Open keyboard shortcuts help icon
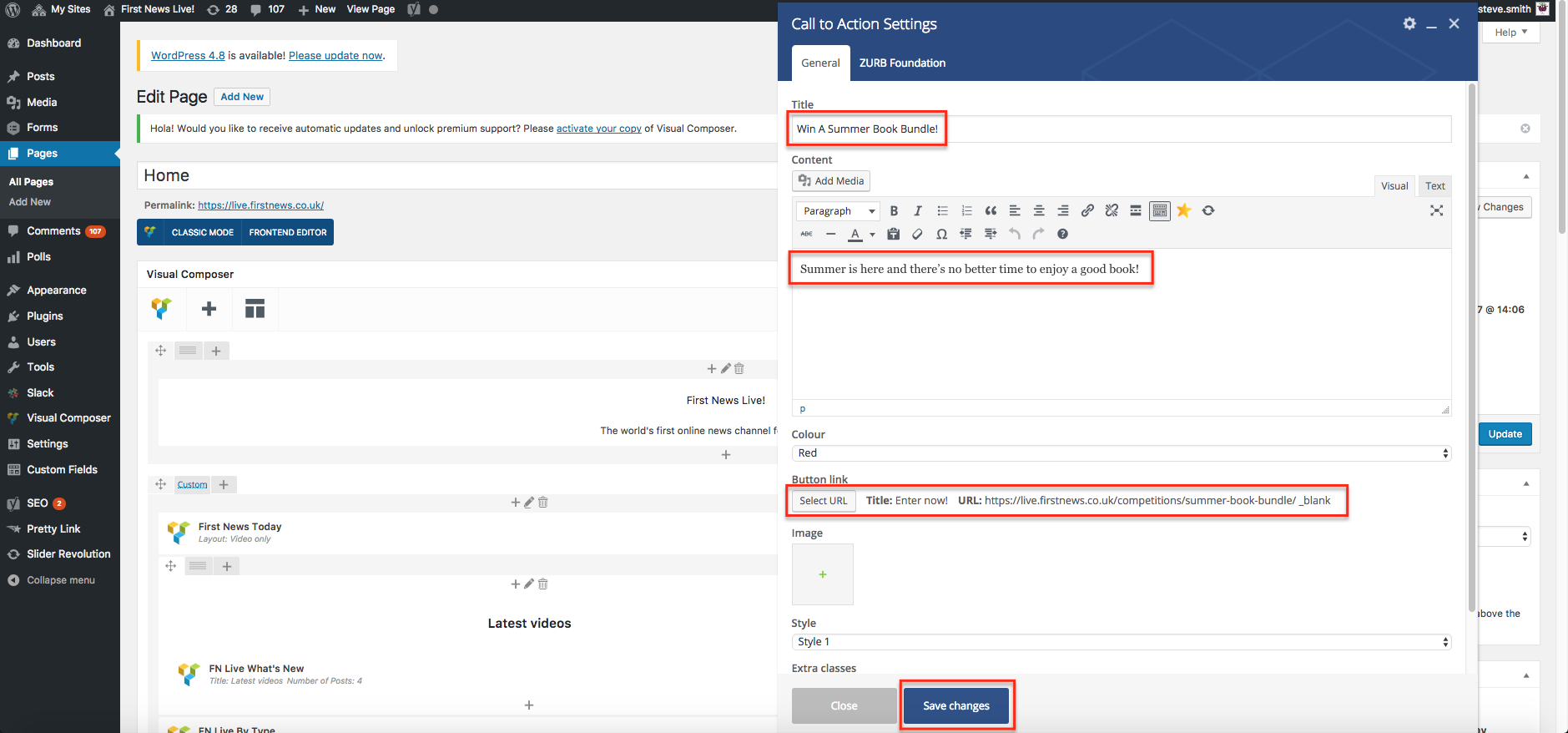Viewport: 1568px width, 733px height. (x=1062, y=235)
